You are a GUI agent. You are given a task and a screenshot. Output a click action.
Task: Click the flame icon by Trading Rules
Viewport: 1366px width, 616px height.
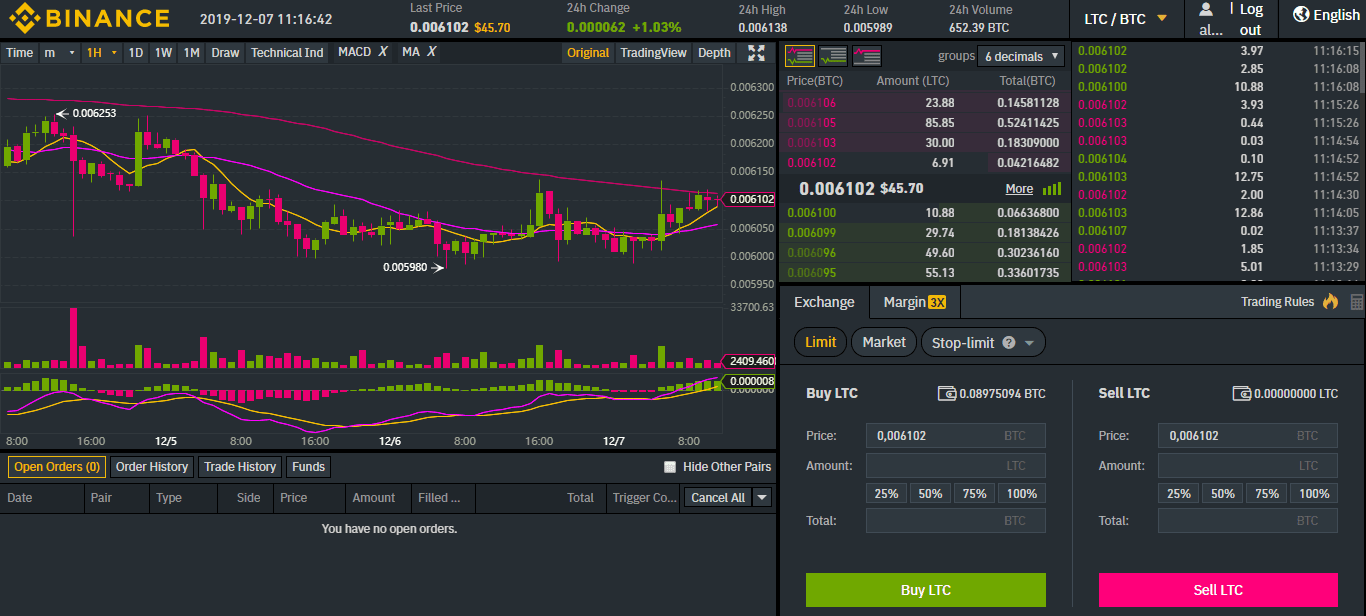[x=1330, y=301]
